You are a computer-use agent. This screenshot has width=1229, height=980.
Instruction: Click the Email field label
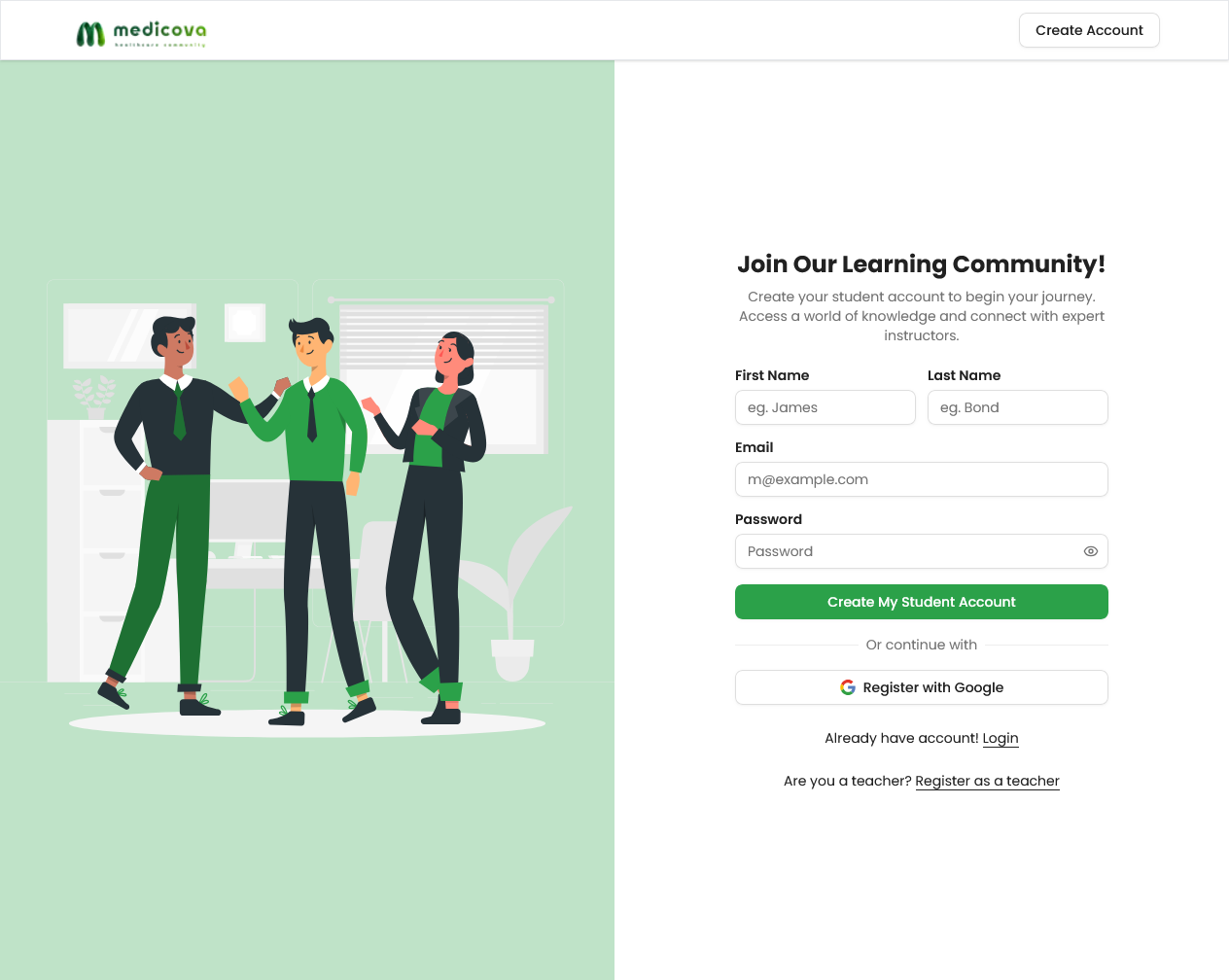coord(755,447)
